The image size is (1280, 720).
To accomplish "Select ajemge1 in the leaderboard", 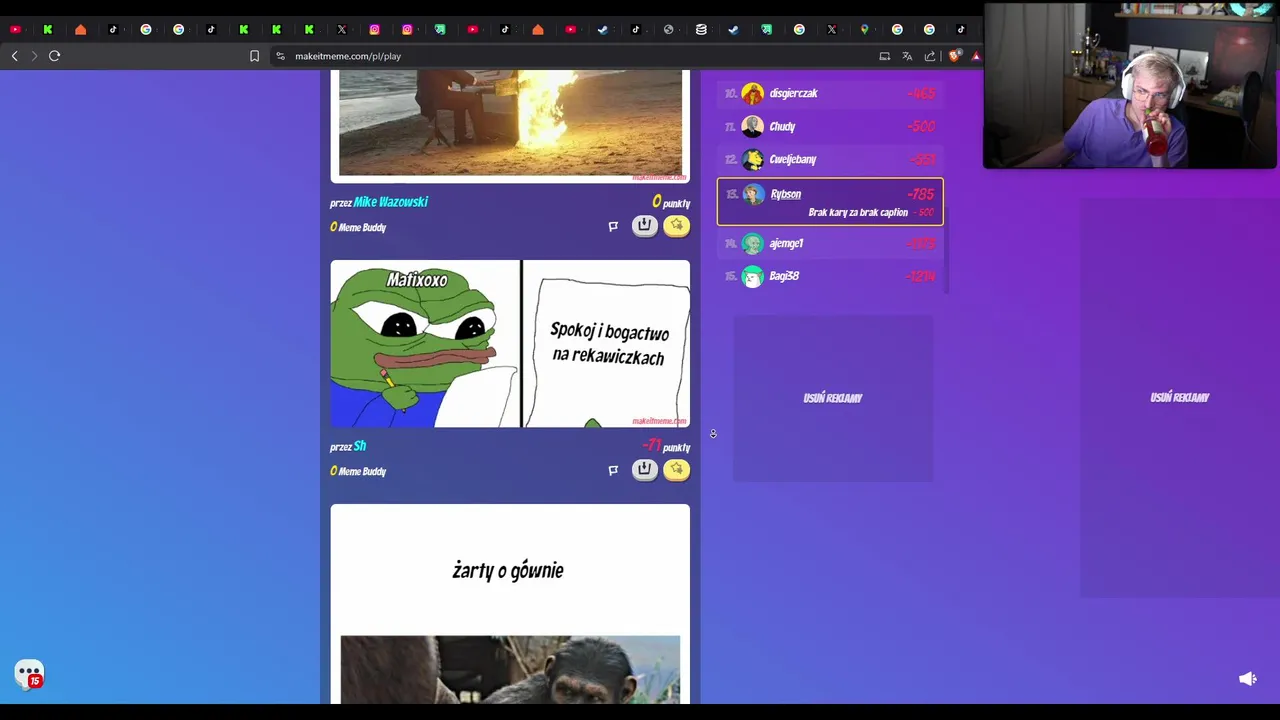I will click(830, 243).
